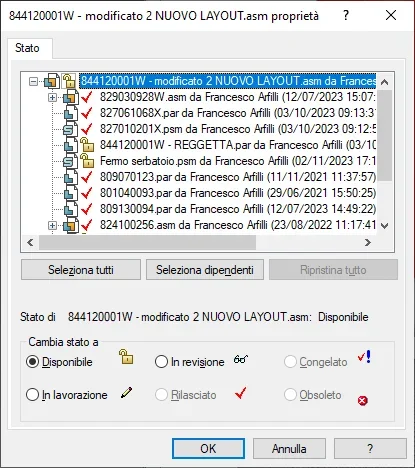The image size is (415, 468).
Task: Click red checkmark beside 829030928W.asm
Action: coord(87,97)
